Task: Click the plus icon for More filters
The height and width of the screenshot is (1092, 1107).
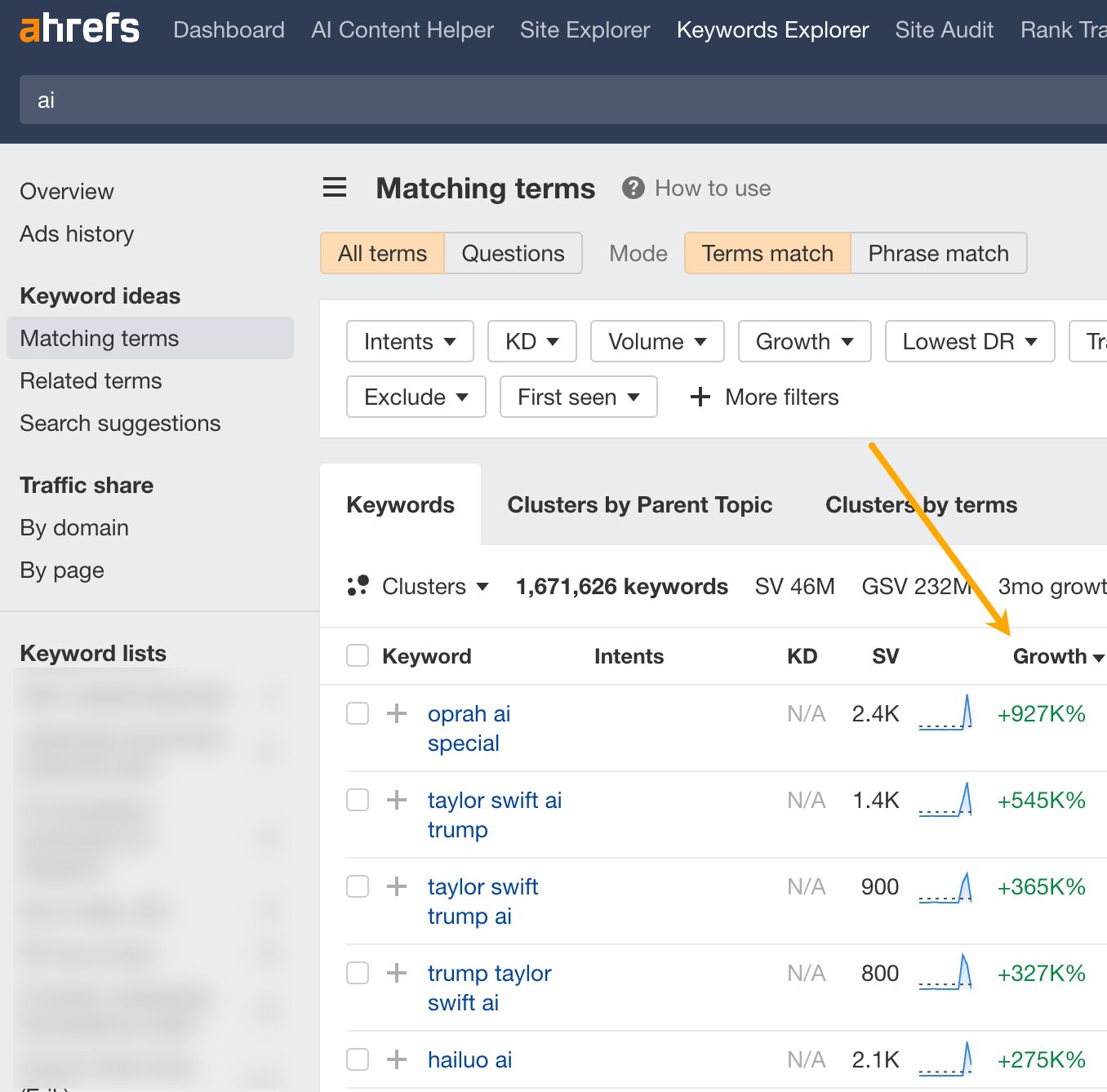Action: pos(700,397)
